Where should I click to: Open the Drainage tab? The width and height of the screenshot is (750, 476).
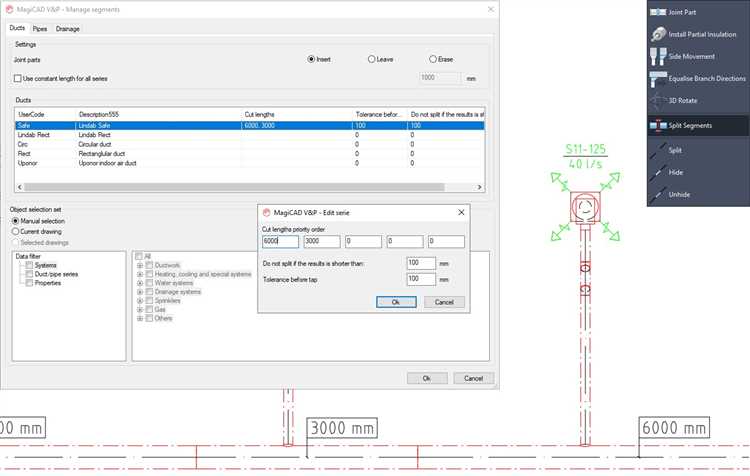click(67, 29)
